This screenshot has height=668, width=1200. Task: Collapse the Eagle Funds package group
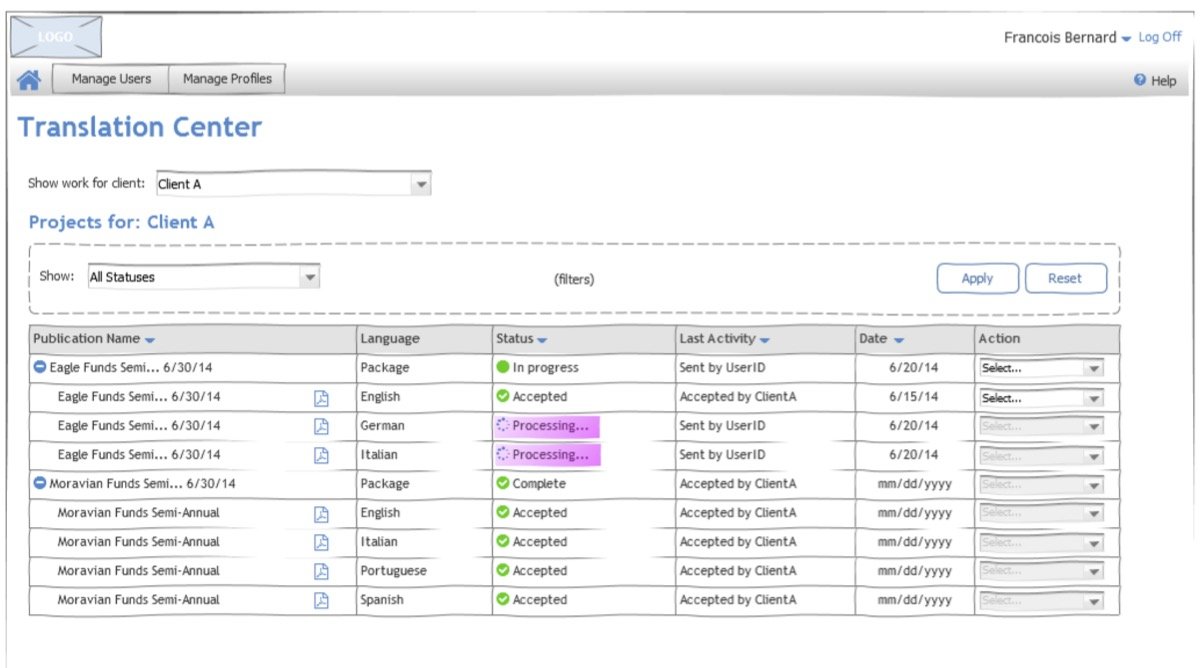tap(40, 367)
